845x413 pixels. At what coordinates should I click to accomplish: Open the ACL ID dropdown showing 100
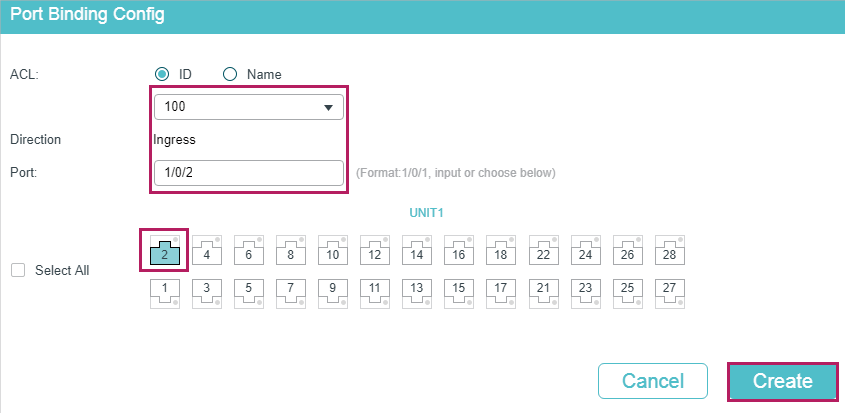(248, 106)
